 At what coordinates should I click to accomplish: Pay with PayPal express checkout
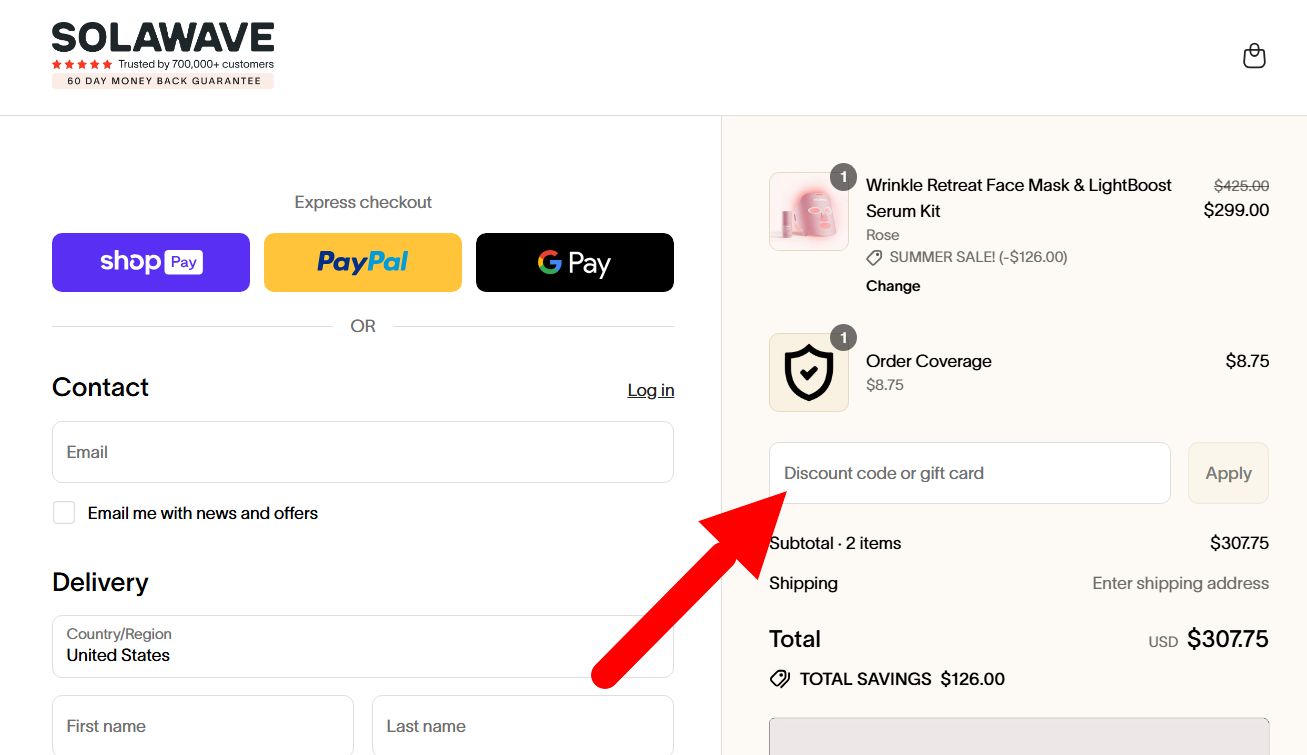click(363, 262)
